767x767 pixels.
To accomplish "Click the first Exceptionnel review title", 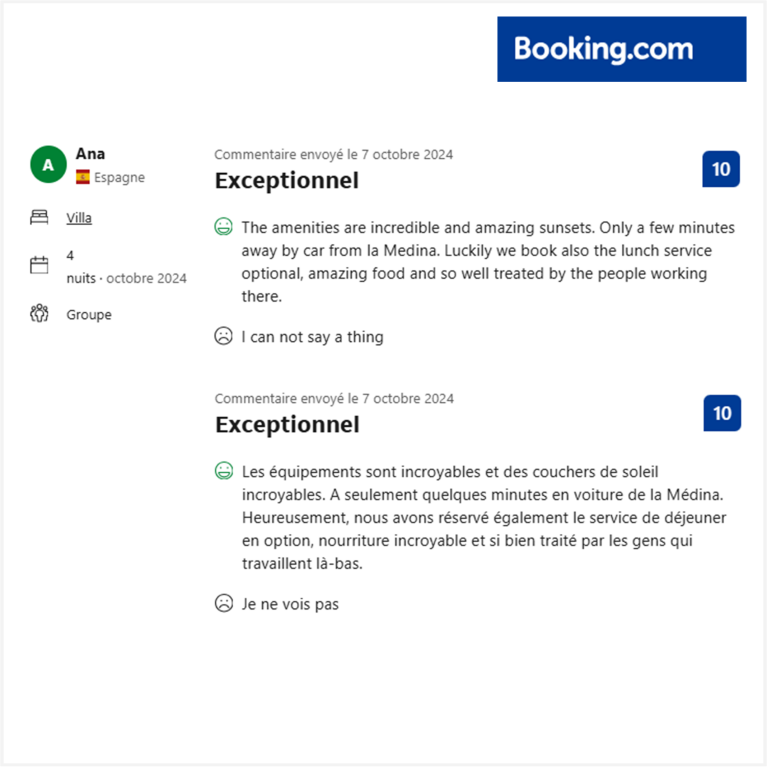I will point(287,180).
